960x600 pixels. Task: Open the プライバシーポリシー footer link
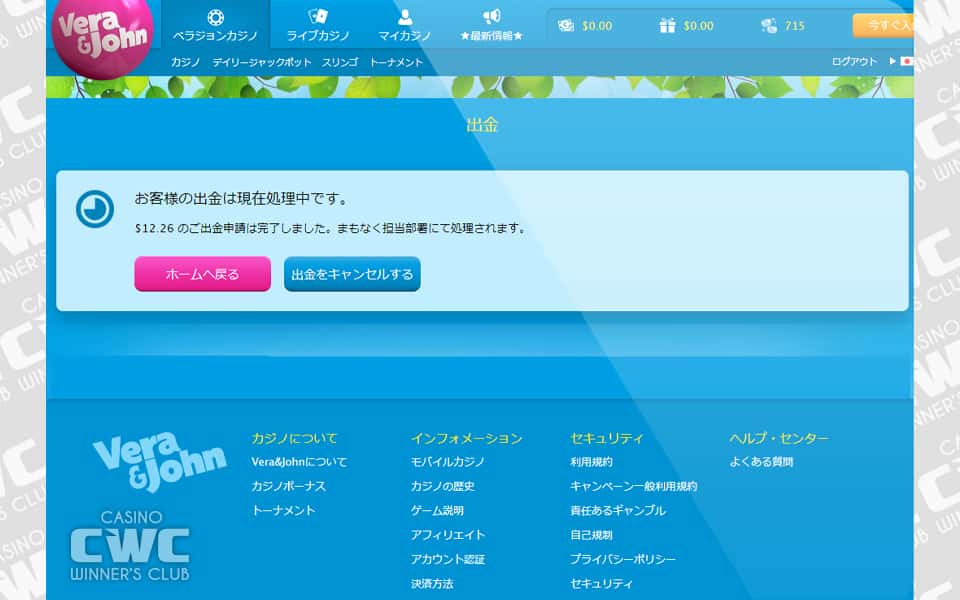pos(623,559)
